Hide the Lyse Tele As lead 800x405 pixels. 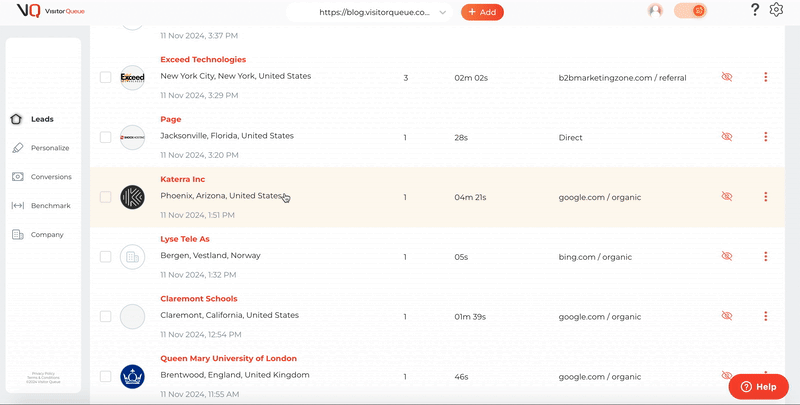click(727, 256)
